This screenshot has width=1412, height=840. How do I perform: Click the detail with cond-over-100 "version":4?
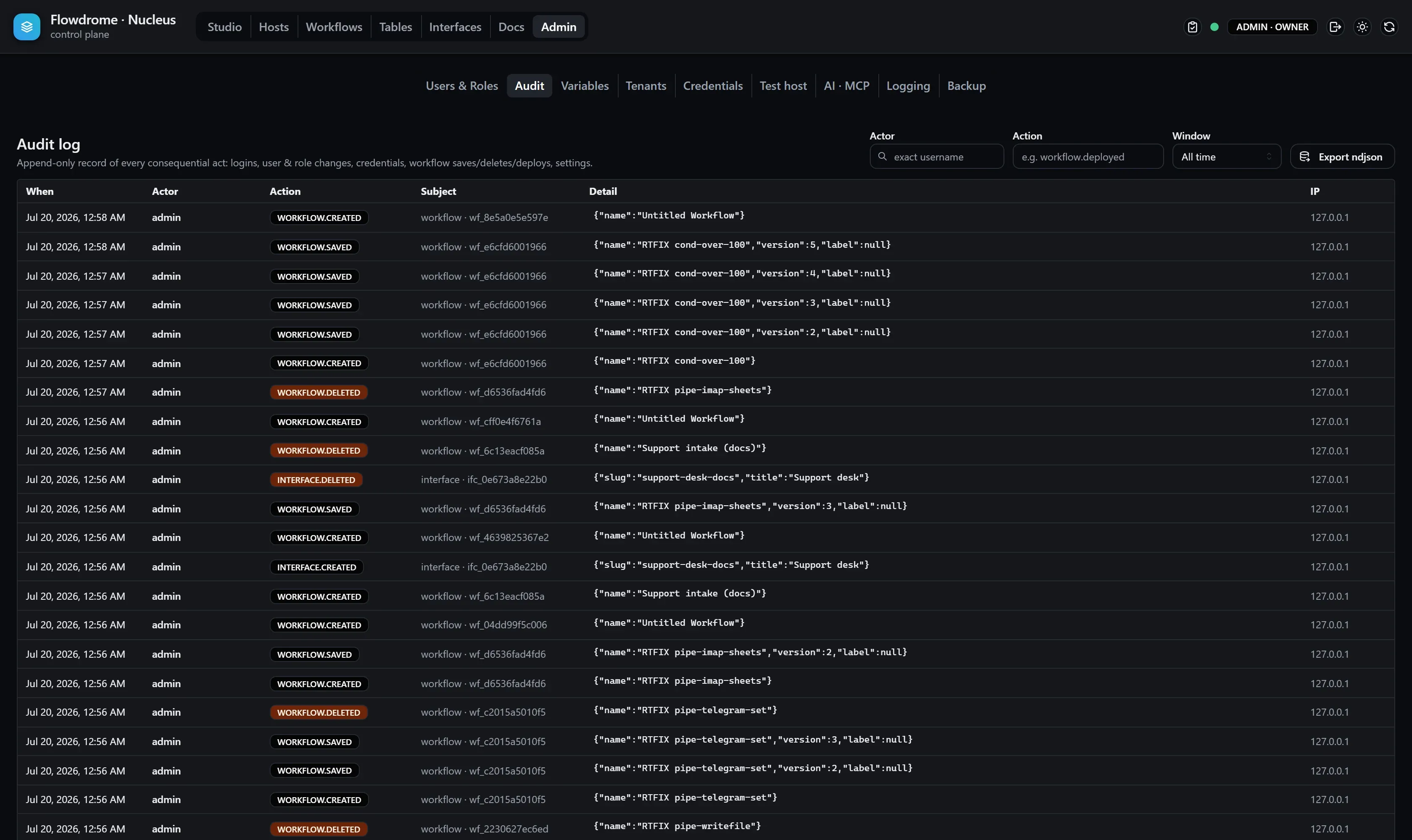[742, 273]
